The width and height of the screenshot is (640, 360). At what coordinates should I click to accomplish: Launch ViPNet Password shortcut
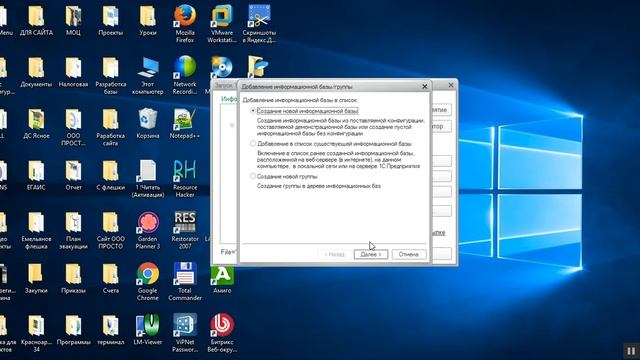pyautogui.click(x=185, y=326)
